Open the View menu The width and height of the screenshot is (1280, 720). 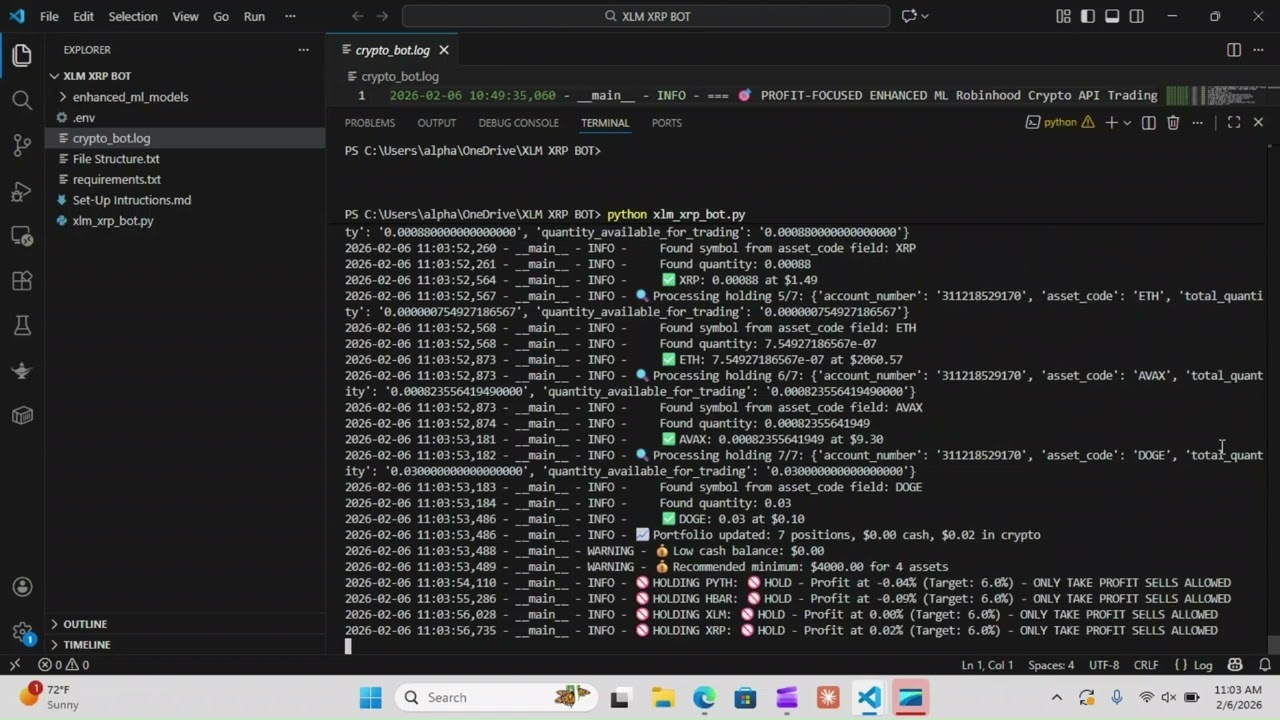coord(185,16)
